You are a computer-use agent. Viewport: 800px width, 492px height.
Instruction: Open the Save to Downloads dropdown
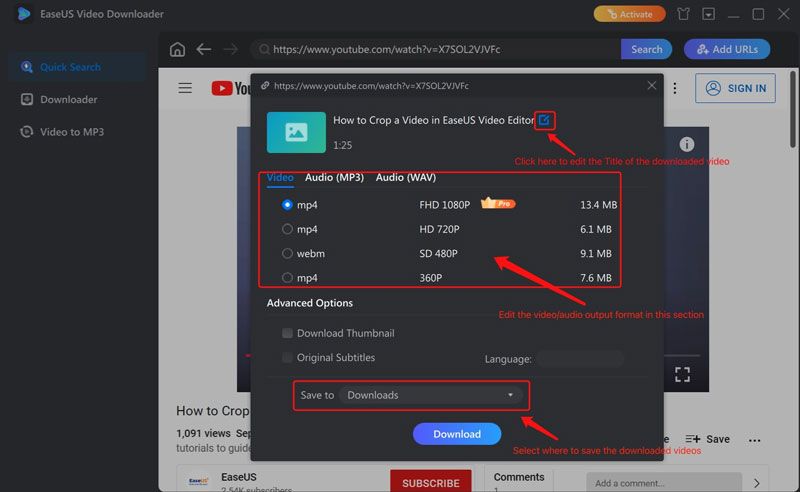(431, 395)
